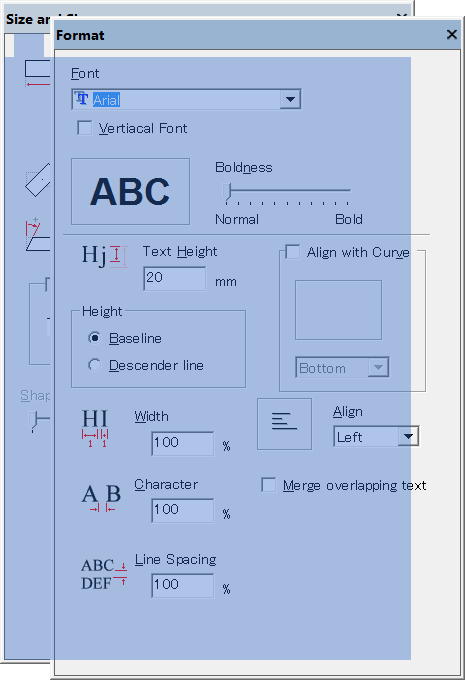The width and height of the screenshot is (465, 680).
Task: Click the HI character width icon
Action: click(x=95, y=428)
